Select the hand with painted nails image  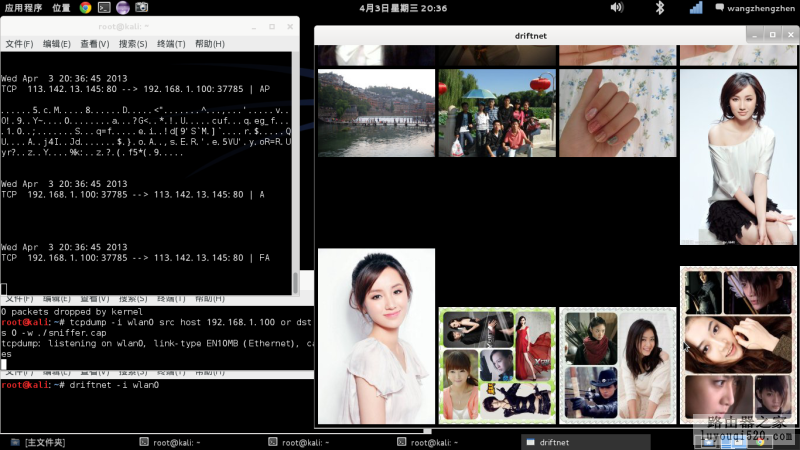click(x=617, y=113)
